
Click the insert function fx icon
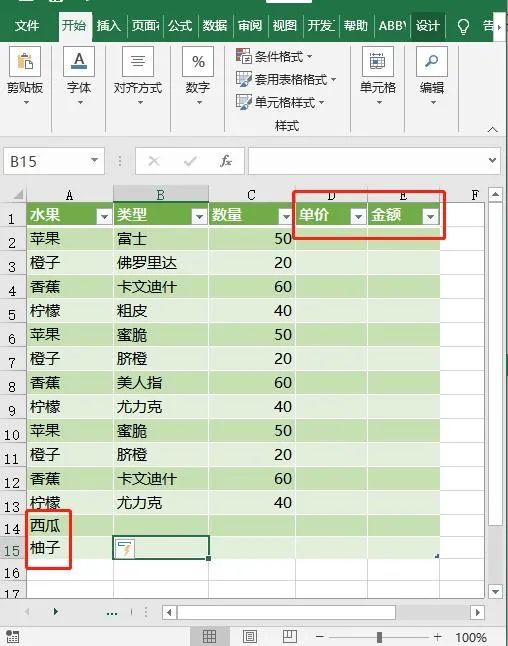click(226, 161)
